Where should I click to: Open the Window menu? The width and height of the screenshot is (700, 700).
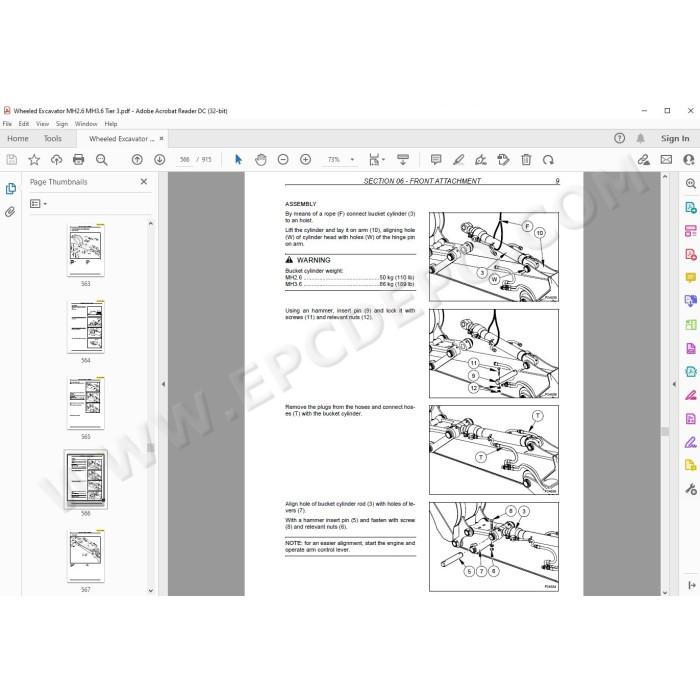[86, 124]
